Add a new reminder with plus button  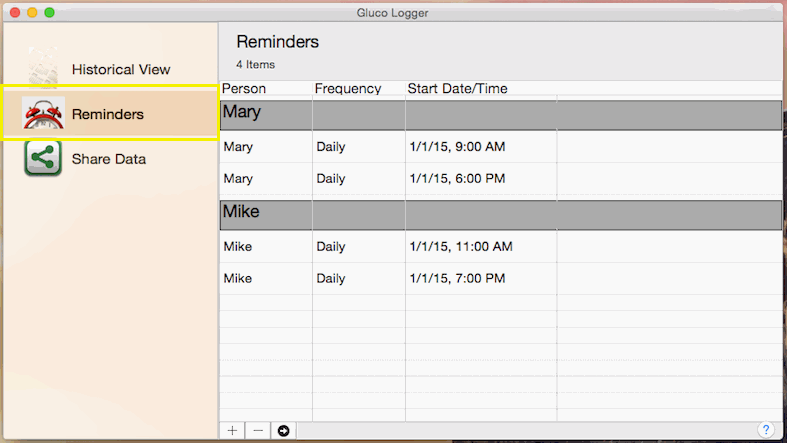pyautogui.click(x=232, y=430)
